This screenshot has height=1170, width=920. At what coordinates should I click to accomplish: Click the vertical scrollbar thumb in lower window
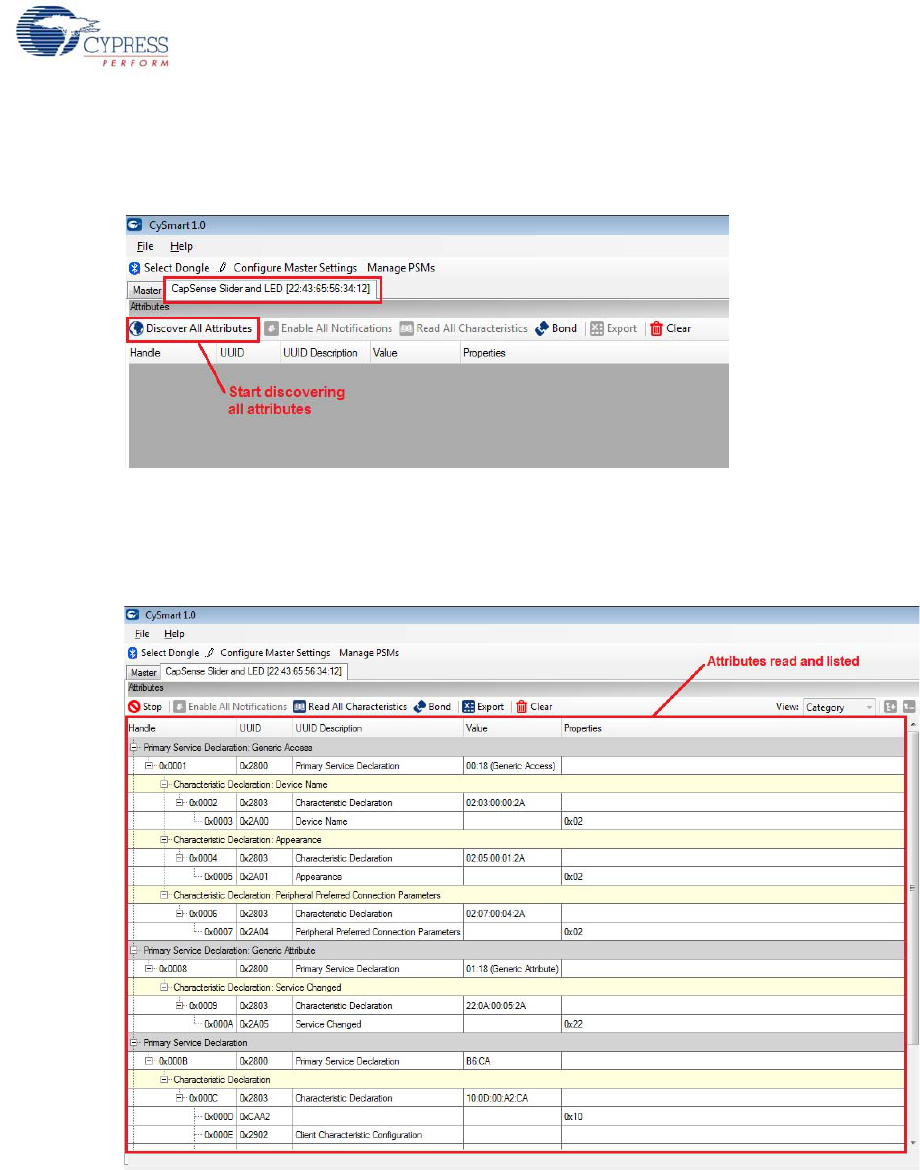[x=913, y=888]
